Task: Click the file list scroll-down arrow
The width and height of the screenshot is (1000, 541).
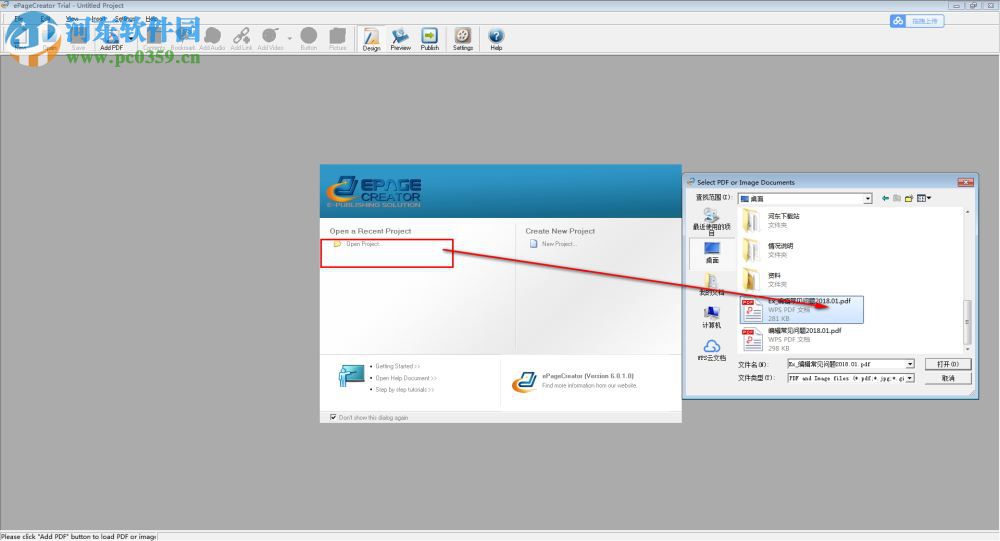Action: pos(967,349)
